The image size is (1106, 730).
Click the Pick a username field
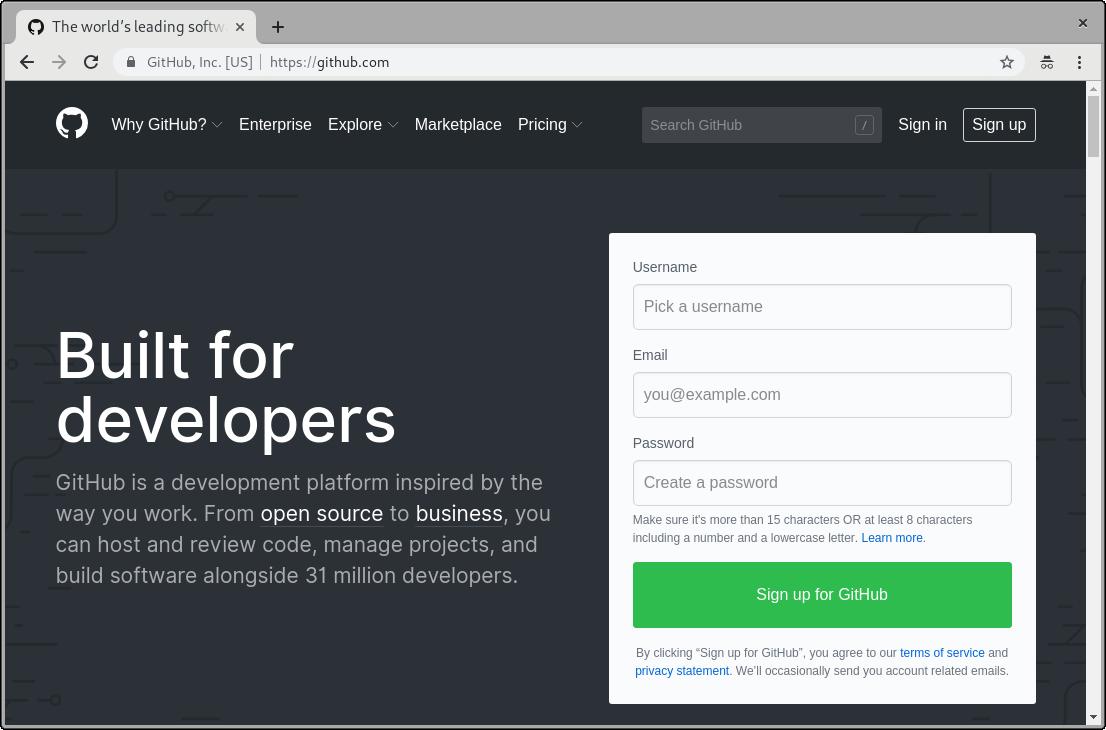tap(822, 307)
